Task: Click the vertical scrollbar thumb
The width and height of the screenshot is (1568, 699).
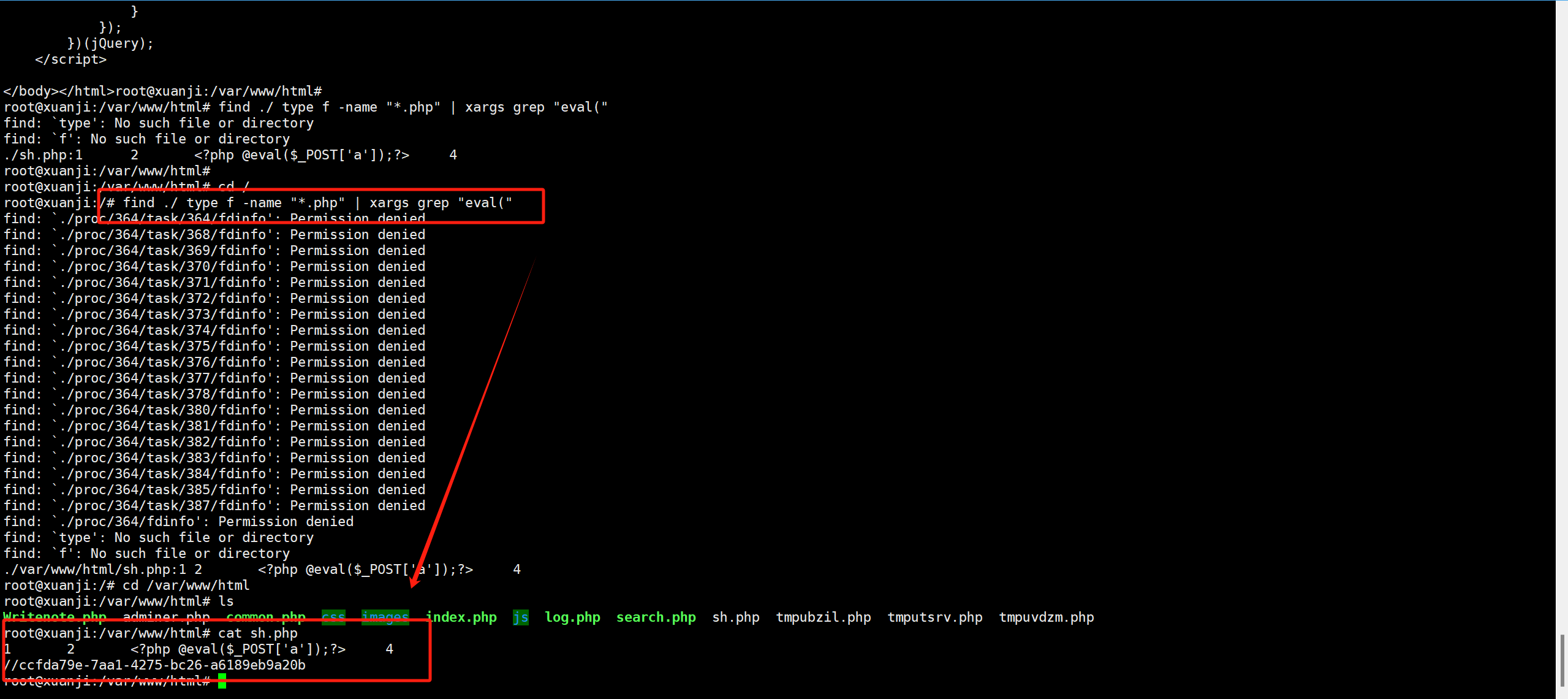Action: click(x=1562, y=661)
